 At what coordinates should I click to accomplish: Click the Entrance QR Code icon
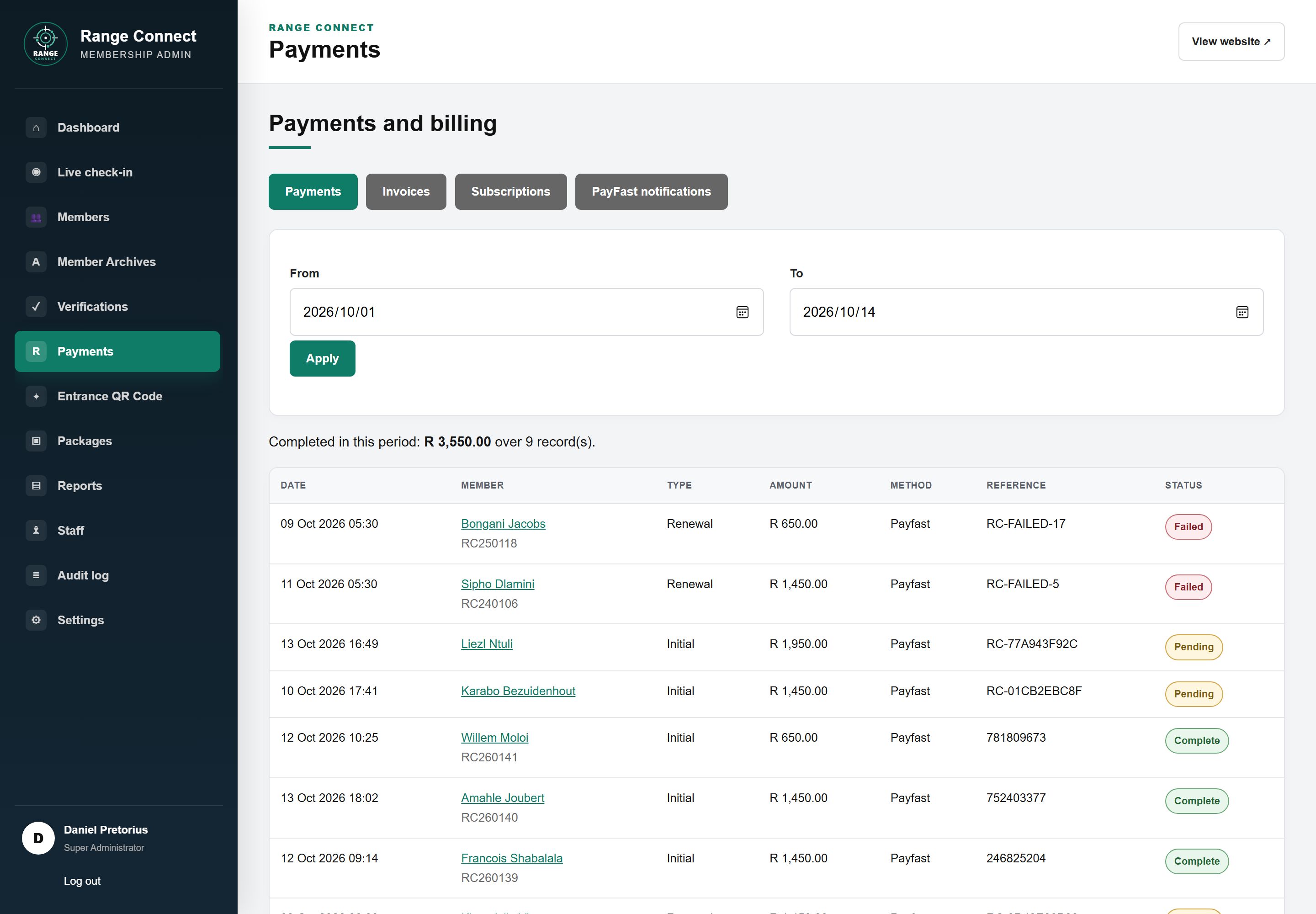click(36, 396)
